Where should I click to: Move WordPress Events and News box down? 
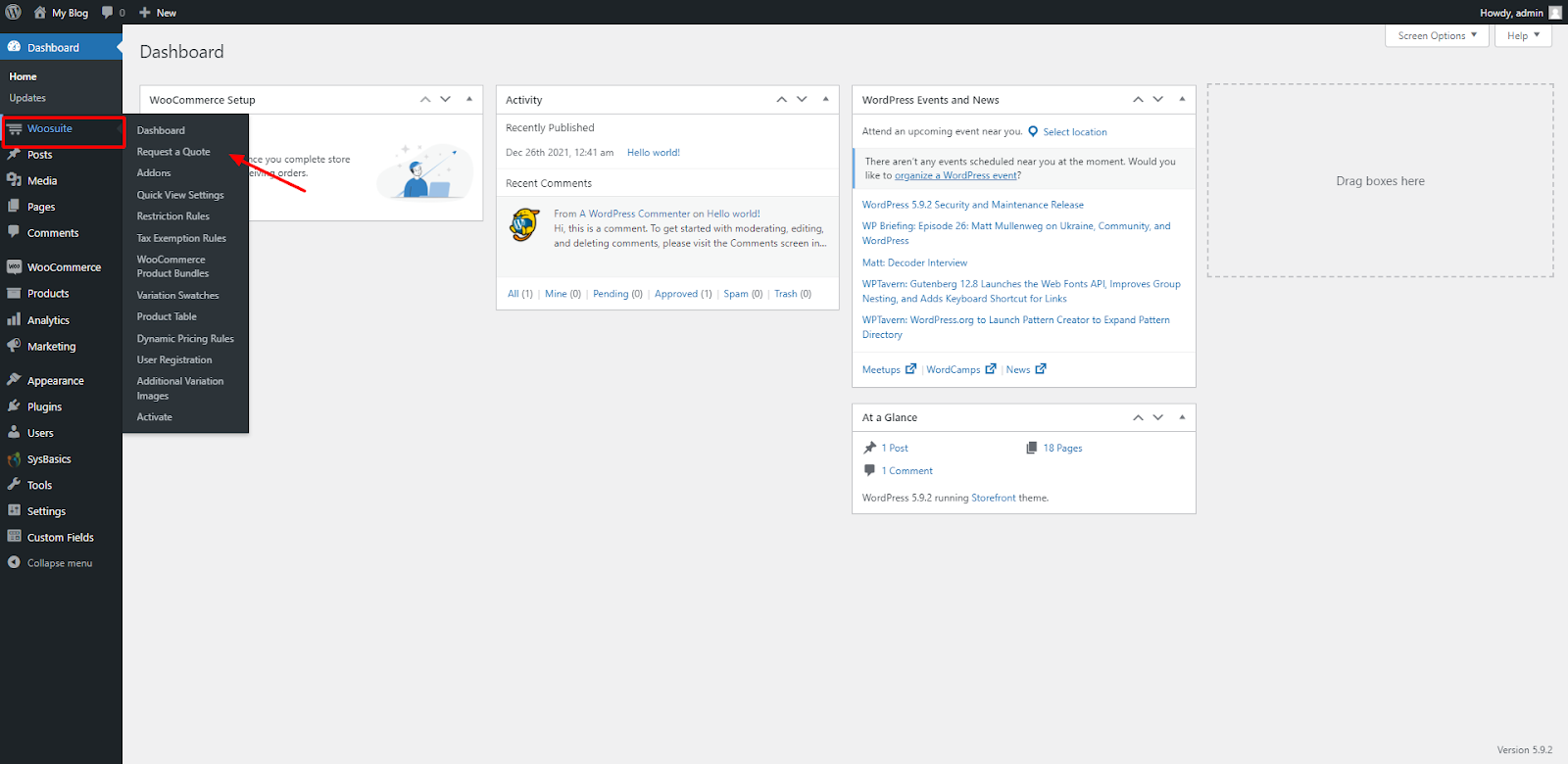click(x=1158, y=99)
